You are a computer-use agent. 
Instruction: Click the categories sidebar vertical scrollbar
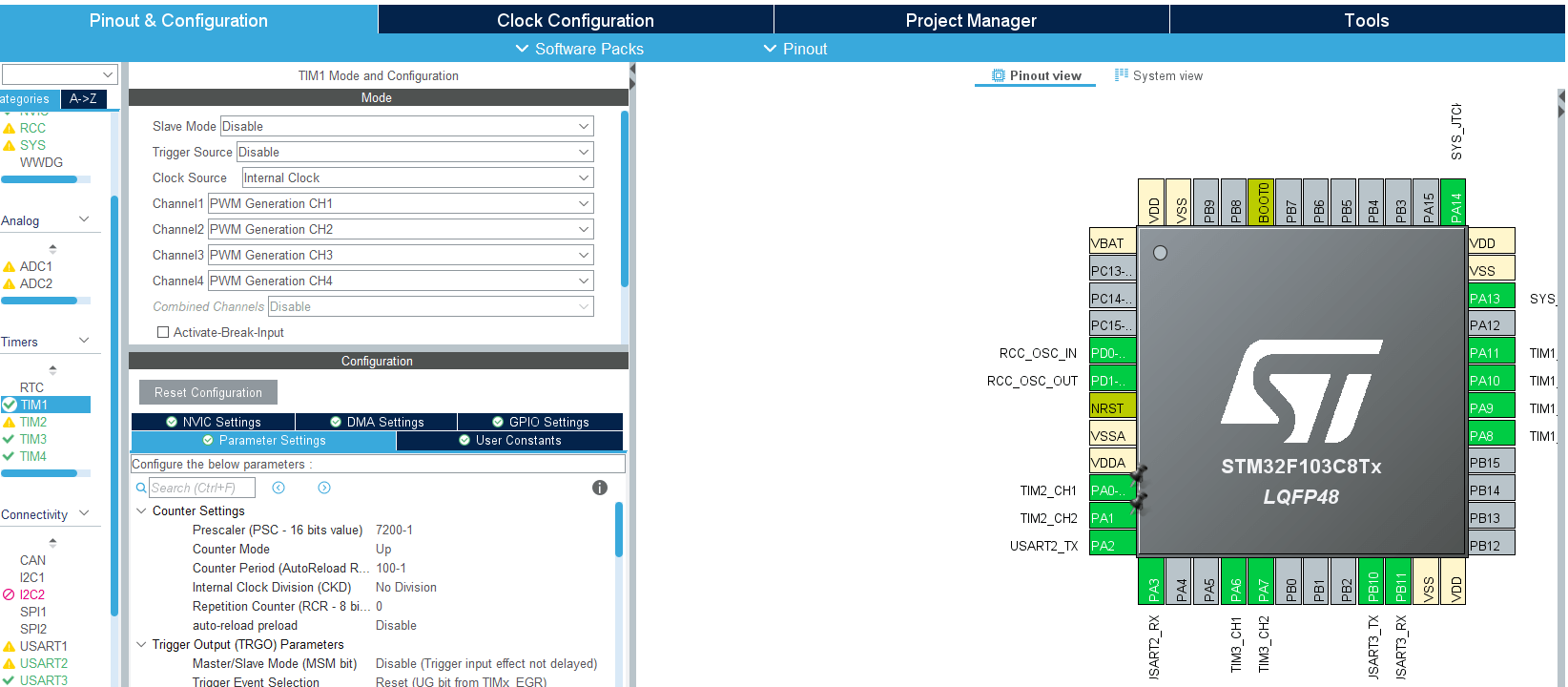coord(114,406)
